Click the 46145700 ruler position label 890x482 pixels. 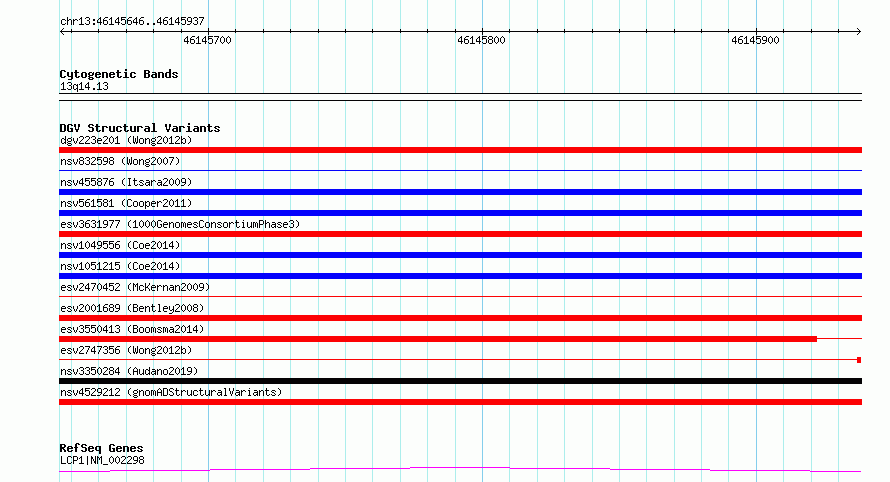[x=207, y=40]
